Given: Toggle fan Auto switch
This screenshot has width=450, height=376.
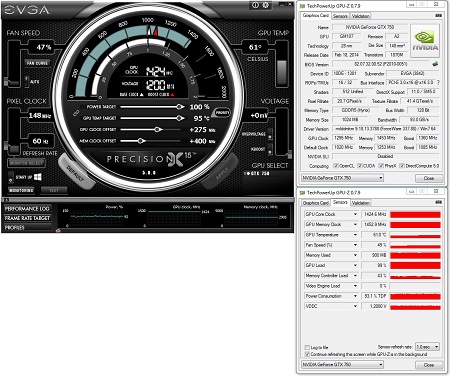Looking at the screenshot, I should click(x=27, y=81).
